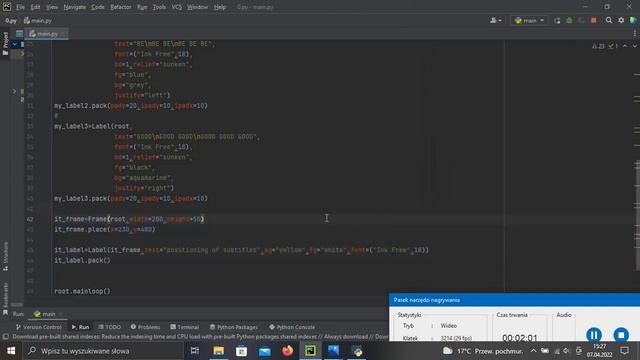Open the View menu

52,7
